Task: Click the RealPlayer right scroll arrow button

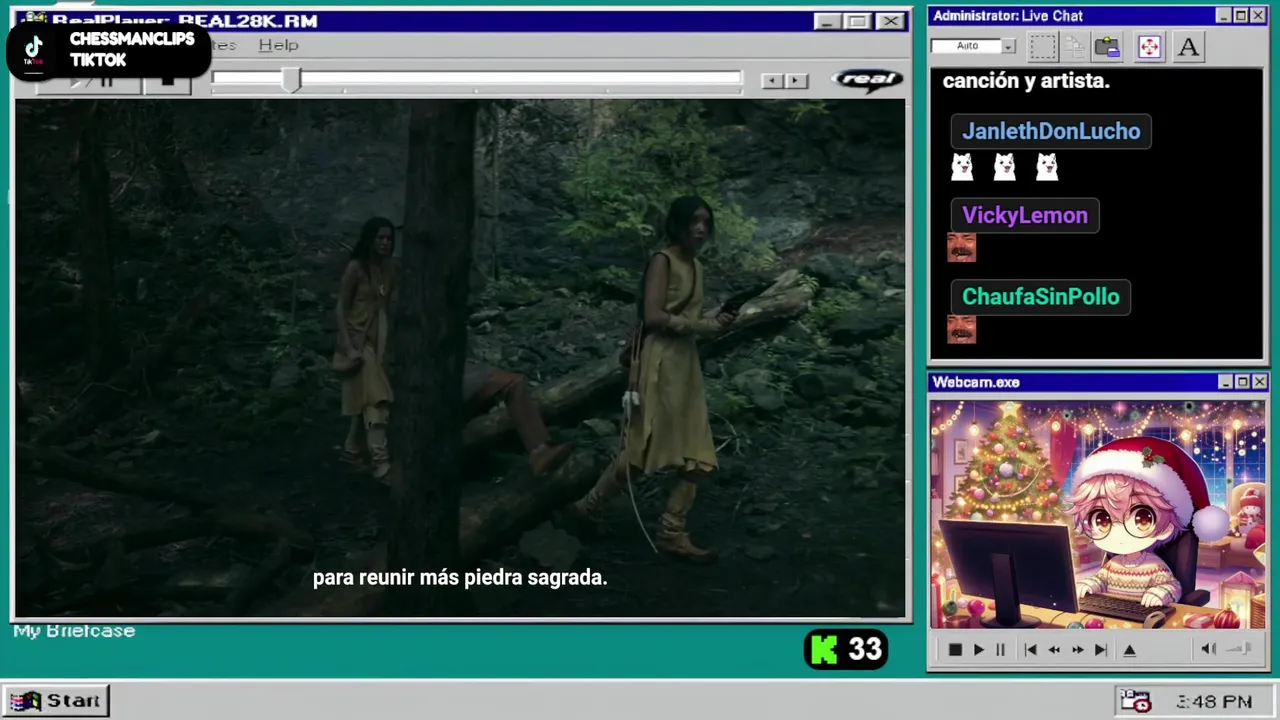Action: [x=796, y=81]
